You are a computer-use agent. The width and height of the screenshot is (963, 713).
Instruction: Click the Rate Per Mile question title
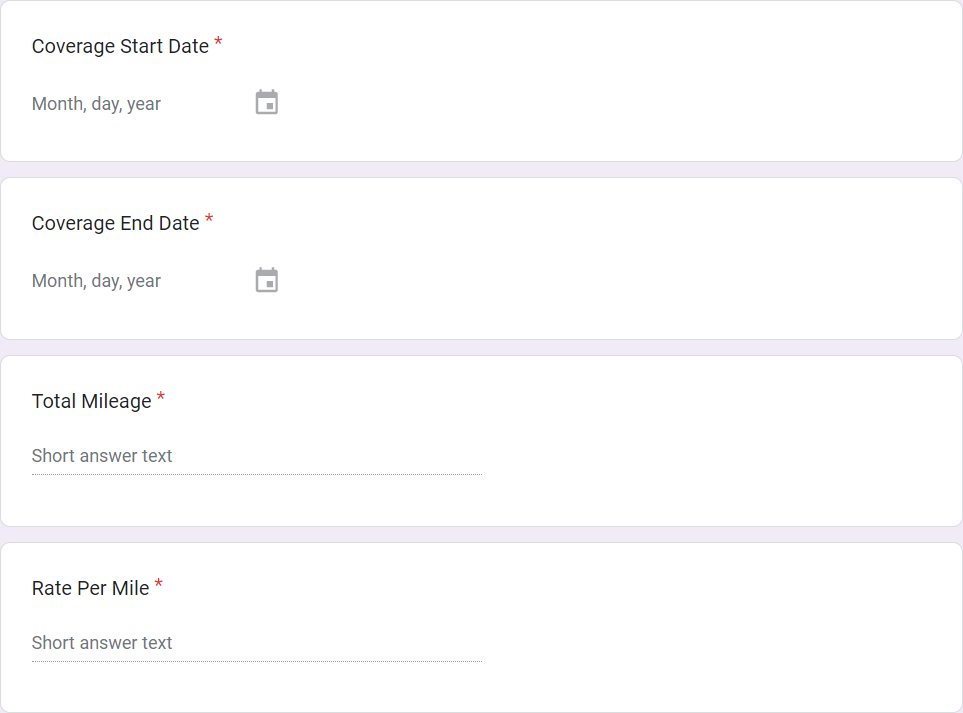[x=87, y=588]
